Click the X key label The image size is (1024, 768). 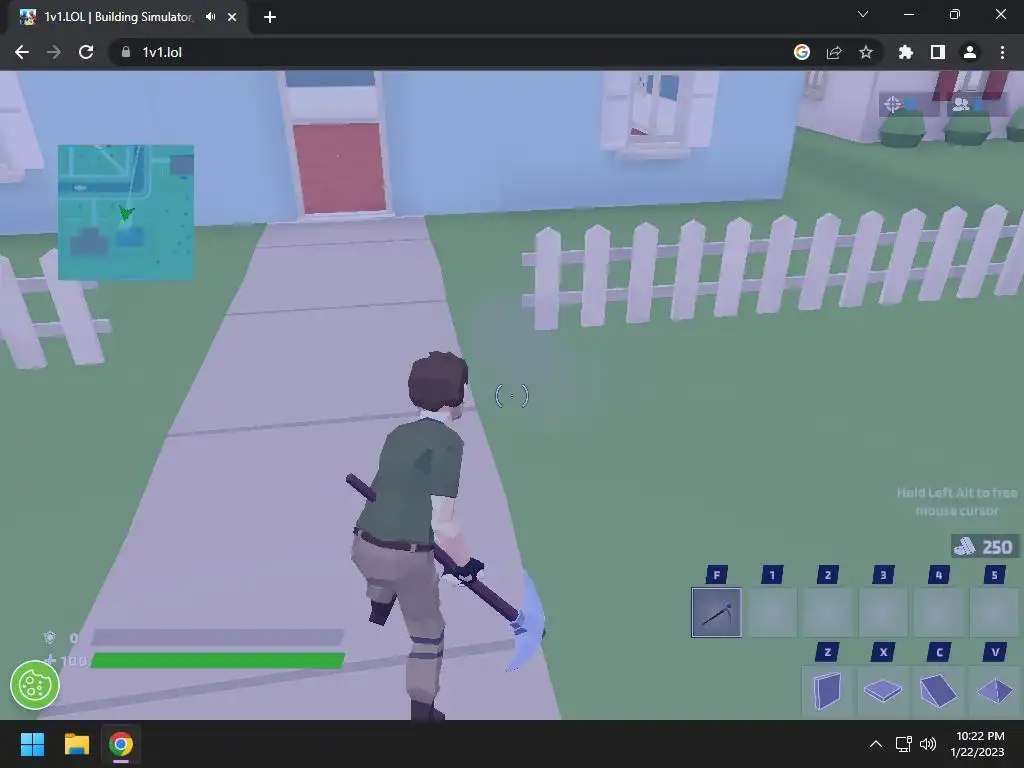883,652
